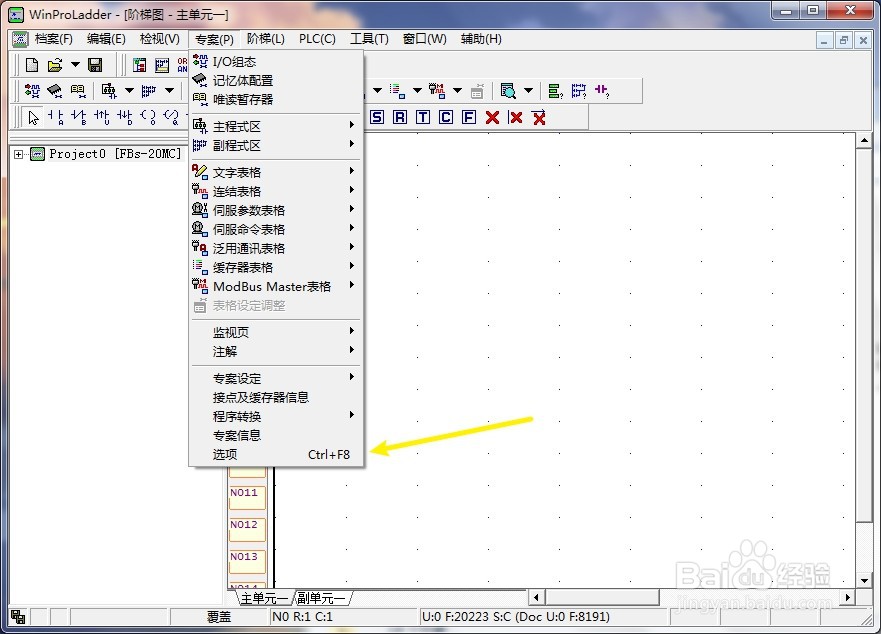Open dropdown arrow beside main program icon
Screen dimensions: 881x634
click(x=129, y=90)
